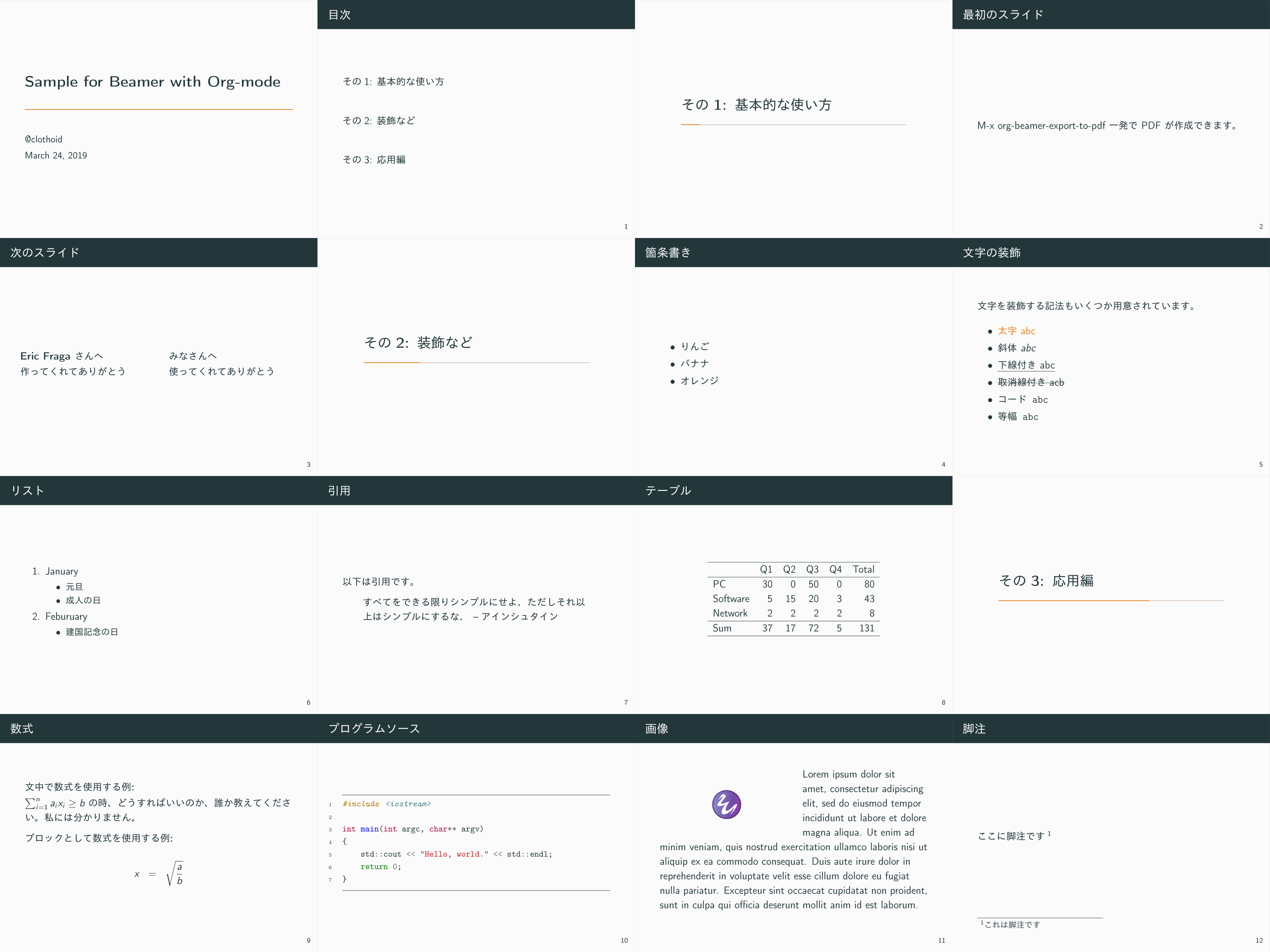This screenshot has width=1270, height=952.
Task: Click the Total value 131 in the table
Action: coord(869,628)
